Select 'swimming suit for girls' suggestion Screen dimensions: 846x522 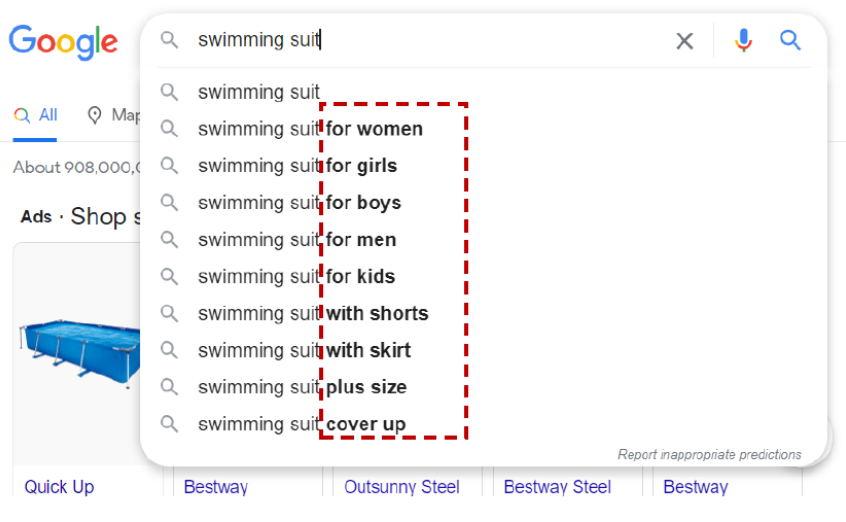pyautogui.click(x=297, y=166)
